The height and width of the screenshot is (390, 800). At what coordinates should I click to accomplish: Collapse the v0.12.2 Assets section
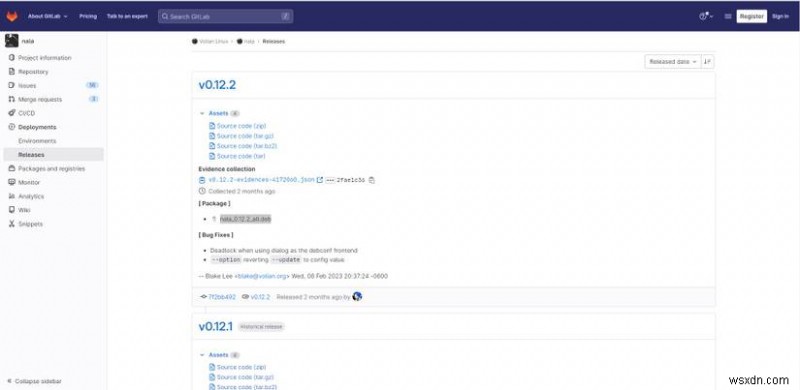(202, 113)
